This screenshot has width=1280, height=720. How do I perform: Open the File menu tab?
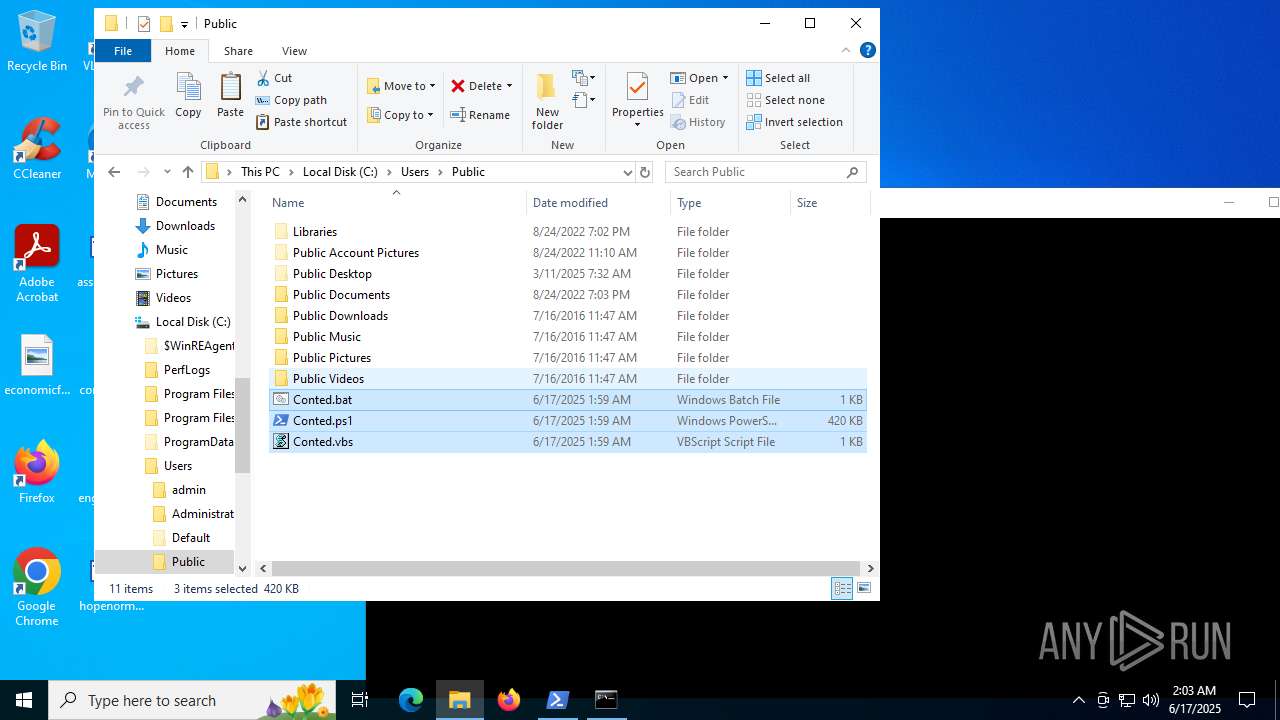pyautogui.click(x=123, y=51)
